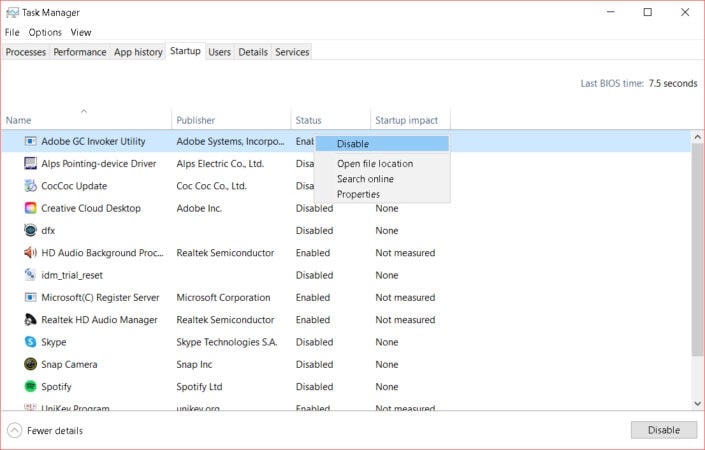
Task: Click the Disable button at bottom right
Action: click(x=664, y=430)
